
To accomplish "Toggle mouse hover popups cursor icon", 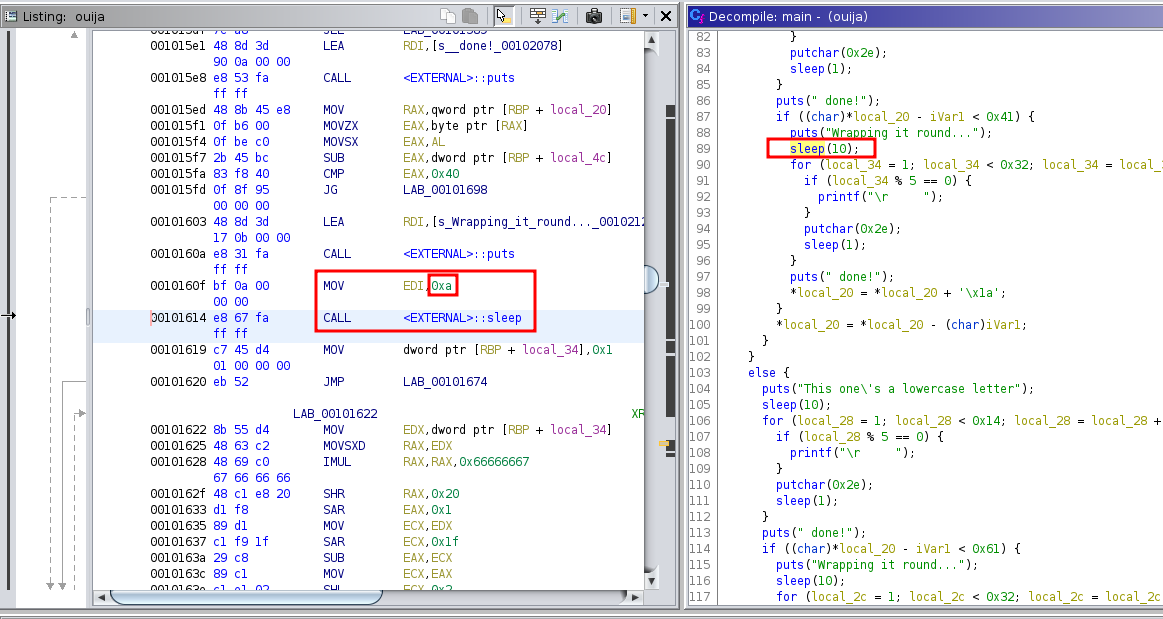I will click(x=503, y=16).
